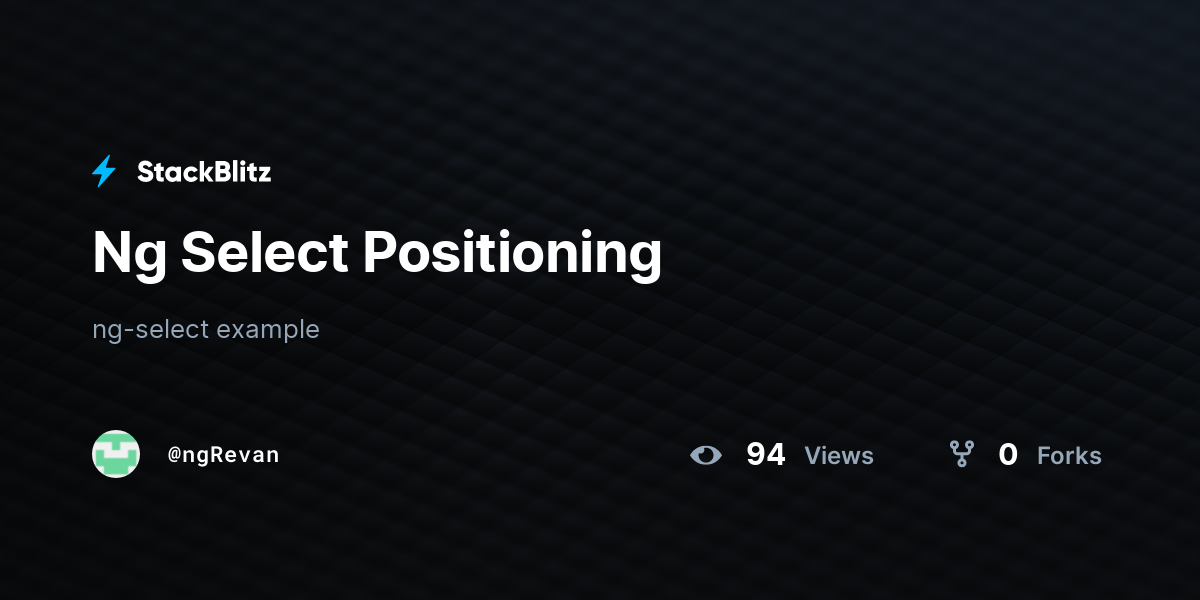Select the 0 fork count number
The image size is (1200, 600).
point(1008,455)
